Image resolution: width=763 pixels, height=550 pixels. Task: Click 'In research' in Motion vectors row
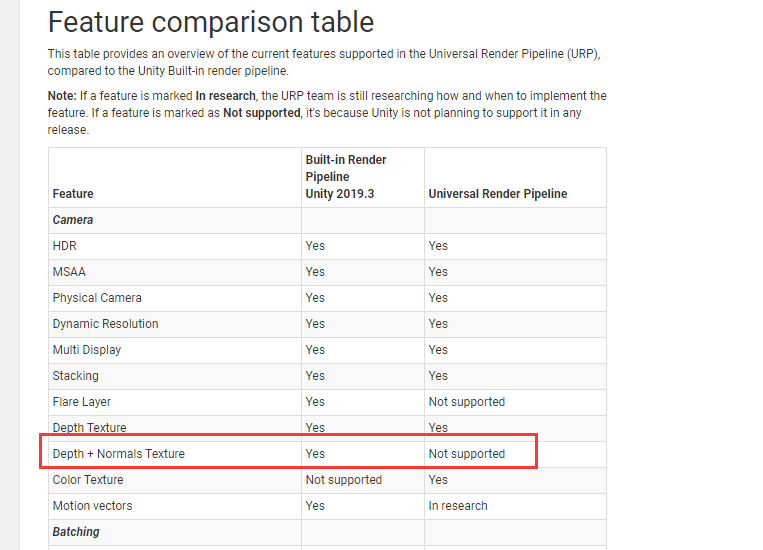[458, 506]
